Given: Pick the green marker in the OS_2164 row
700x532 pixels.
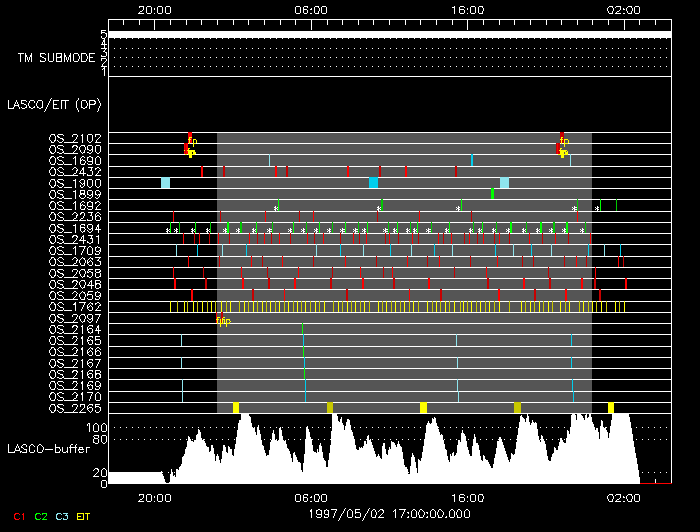Looking at the screenshot, I should [x=303, y=329].
